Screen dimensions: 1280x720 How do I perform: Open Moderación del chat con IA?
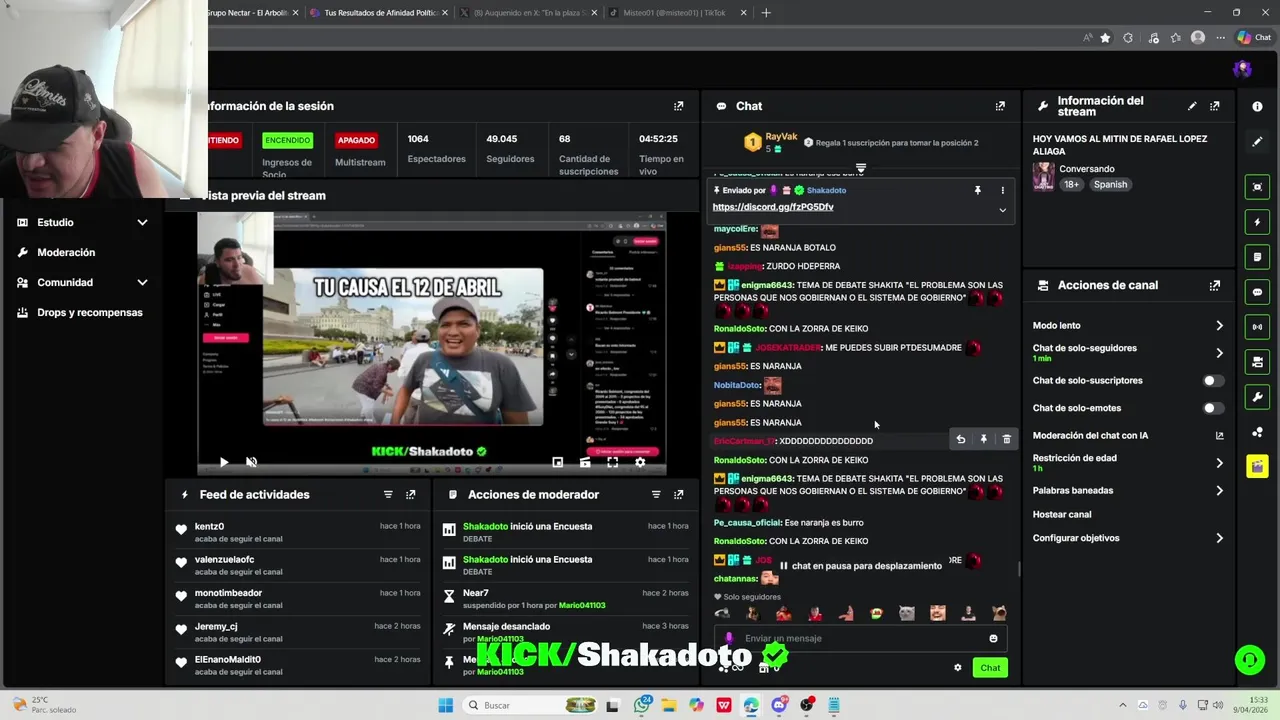tap(1090, 435)
